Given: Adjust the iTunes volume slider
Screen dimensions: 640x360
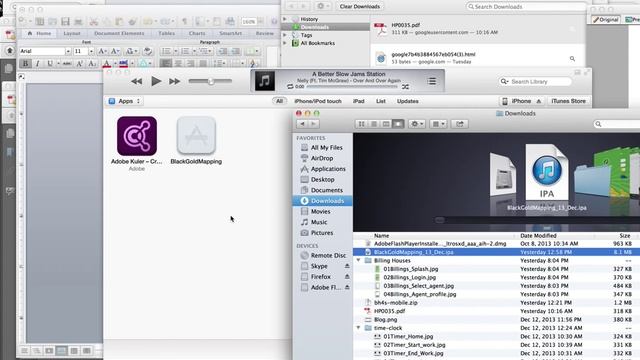Looking at the screenshot, I should 210,82.
